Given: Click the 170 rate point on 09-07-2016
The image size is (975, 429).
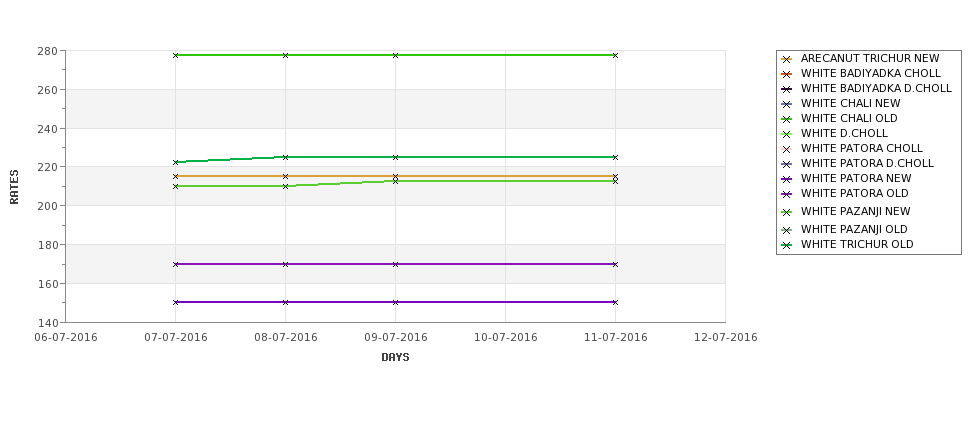Looking at the screenshot, I should tap(395, 264).
